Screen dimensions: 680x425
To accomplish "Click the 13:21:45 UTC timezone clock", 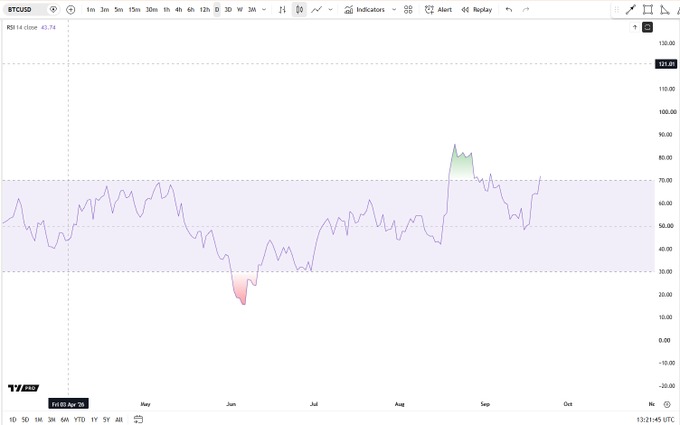I will 655,419.
